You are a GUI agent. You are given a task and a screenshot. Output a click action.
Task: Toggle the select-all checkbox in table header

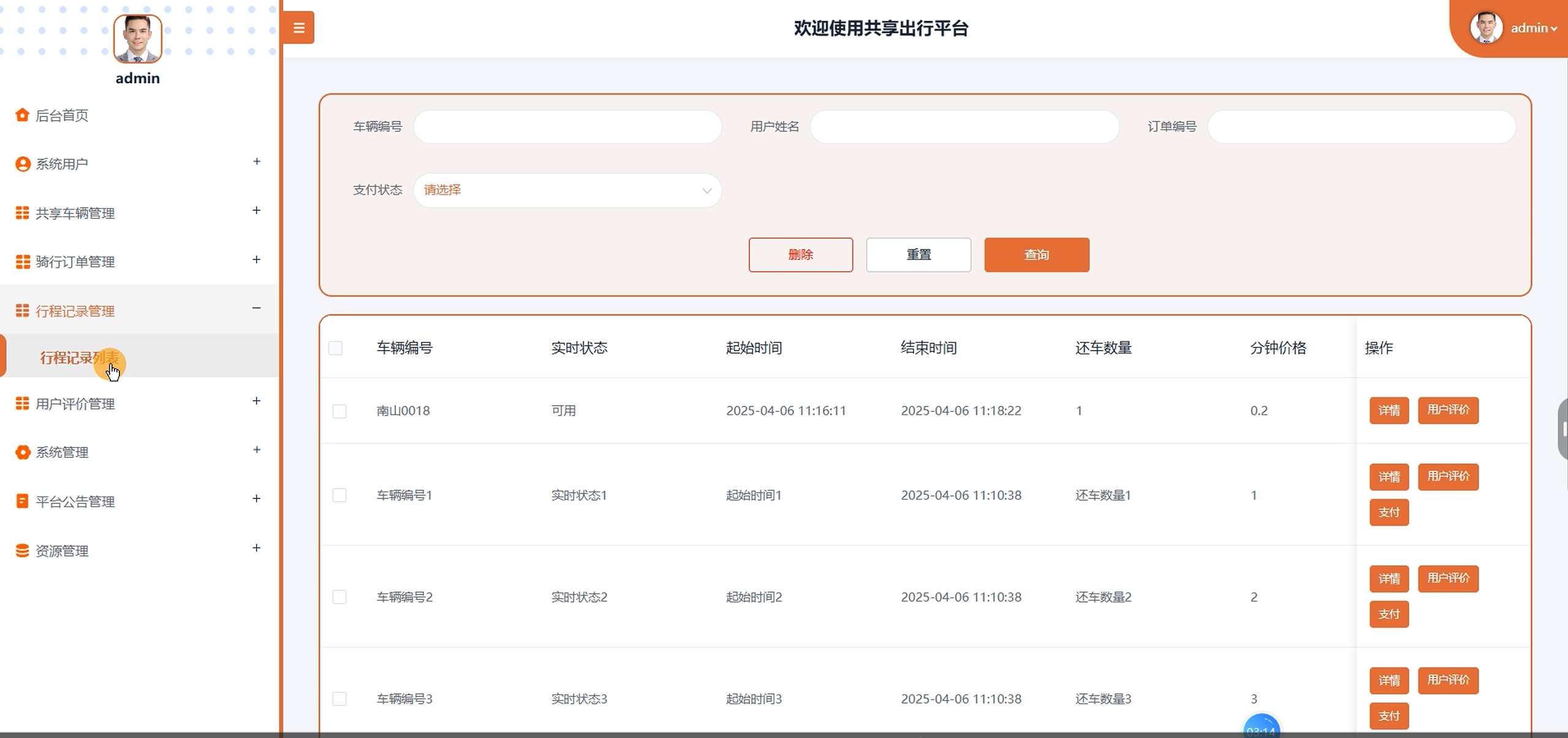pyautogui.click(x=335, y=348)
